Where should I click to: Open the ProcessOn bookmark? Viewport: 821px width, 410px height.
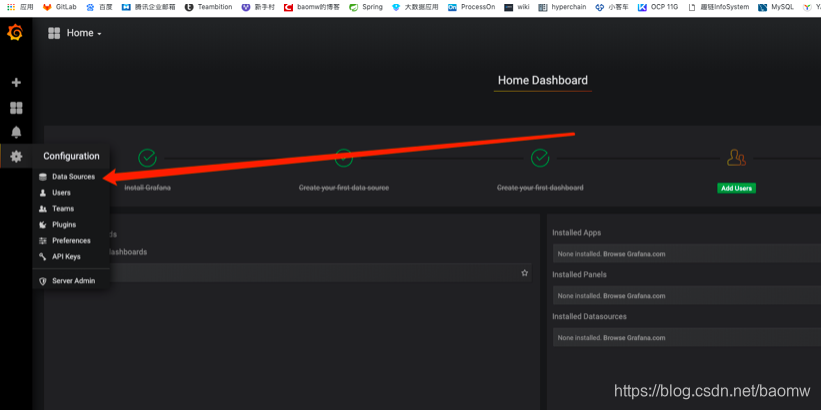471,7
